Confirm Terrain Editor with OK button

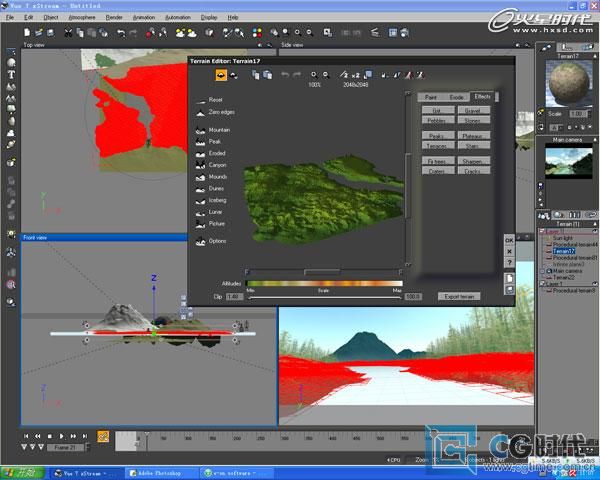(x=509, y=240)
